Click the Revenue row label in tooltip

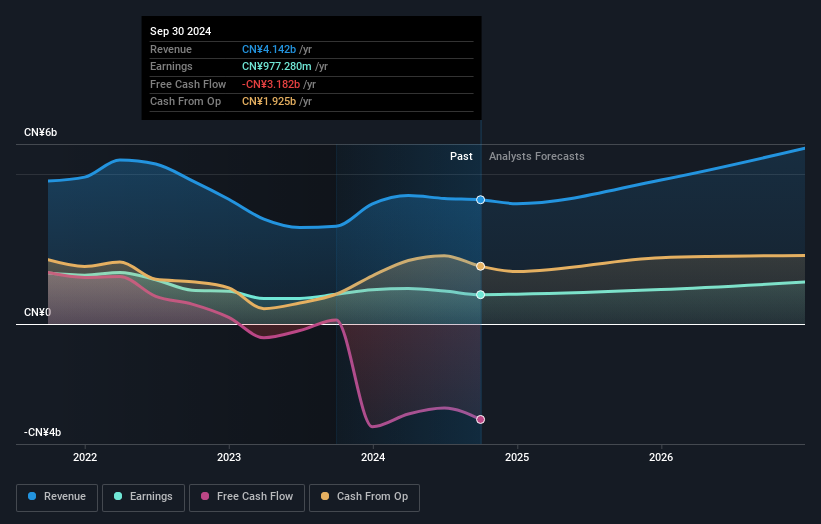pos(171,49)
